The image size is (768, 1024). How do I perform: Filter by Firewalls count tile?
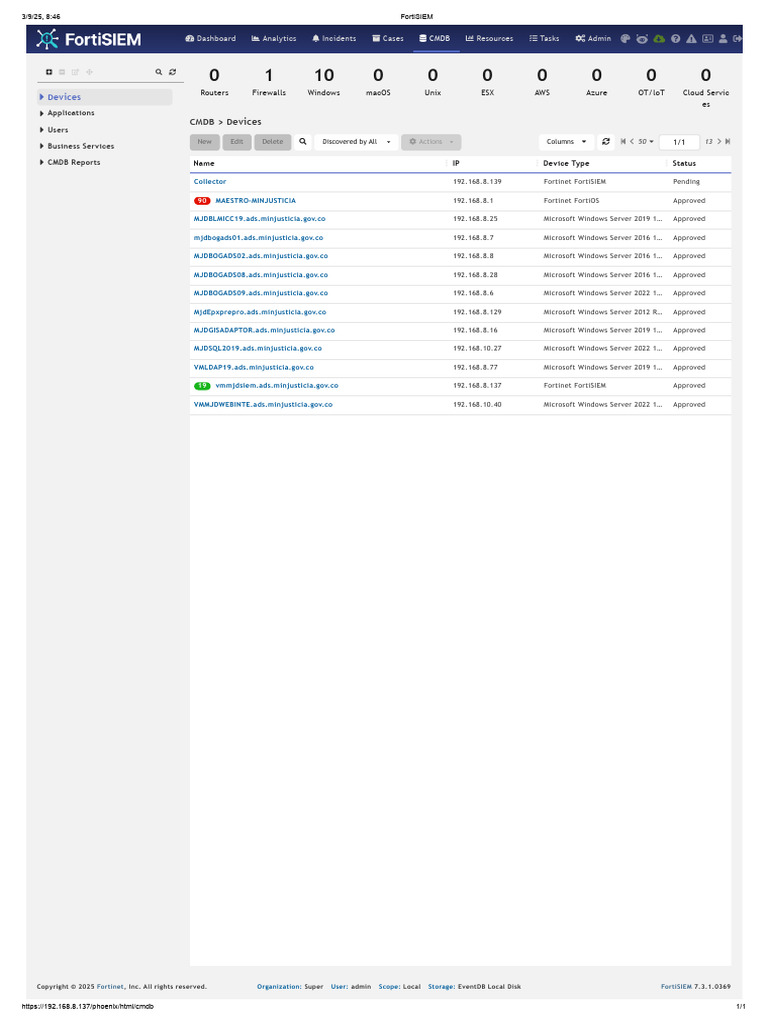point(269,82)
